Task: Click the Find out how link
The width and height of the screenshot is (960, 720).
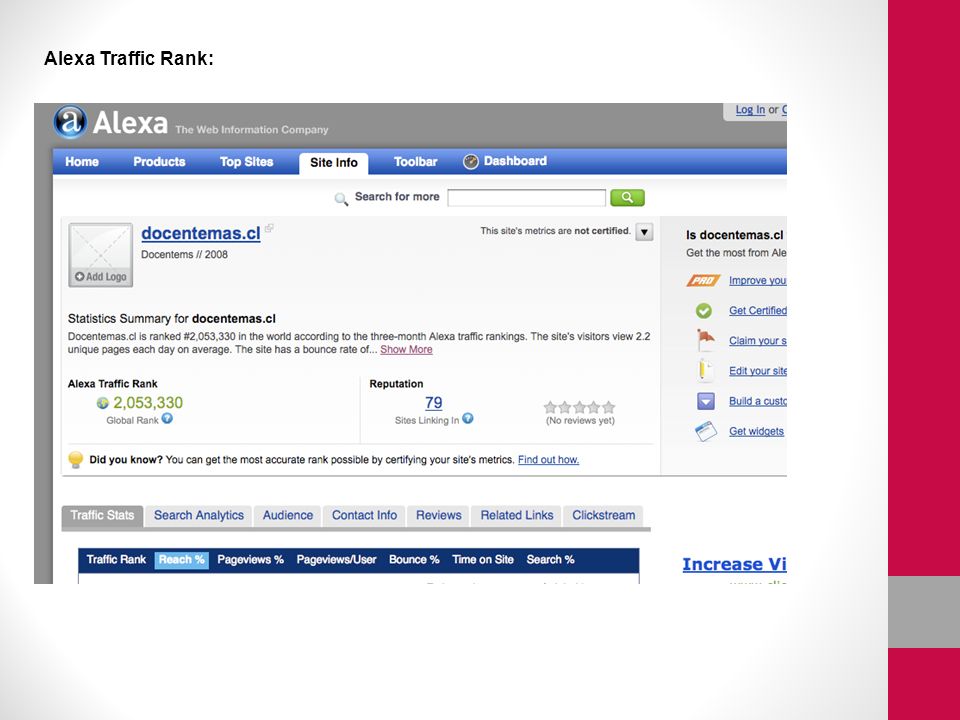Action: 548,460
